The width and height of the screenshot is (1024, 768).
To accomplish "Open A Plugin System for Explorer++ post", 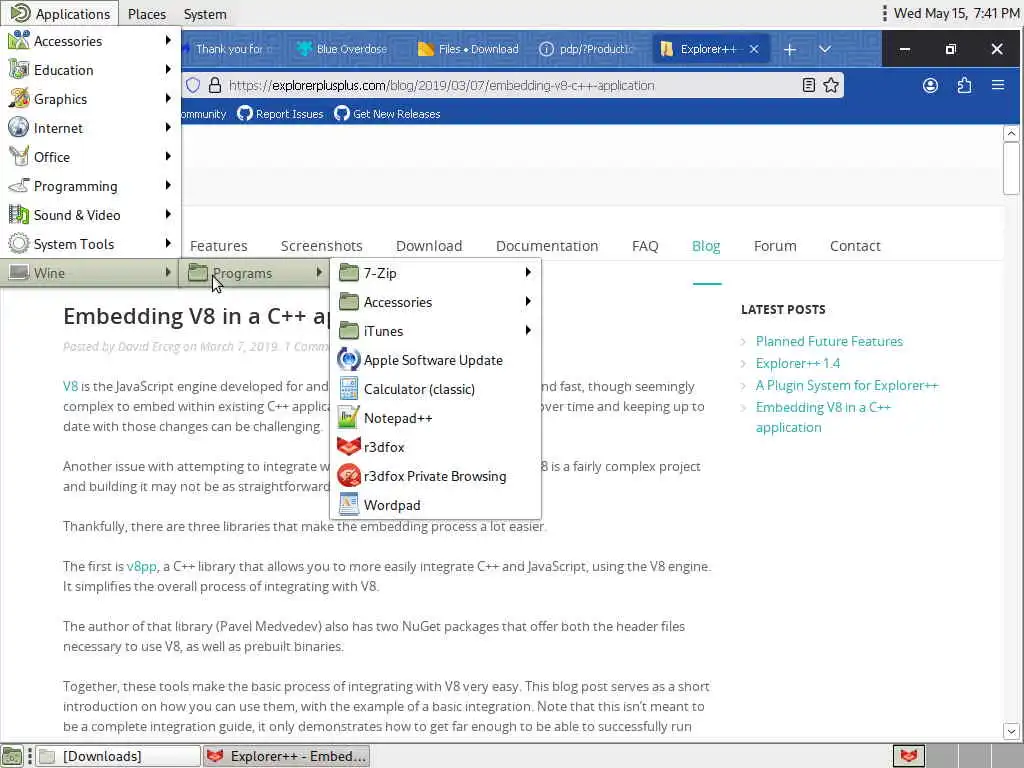I will tap(847, 386).
